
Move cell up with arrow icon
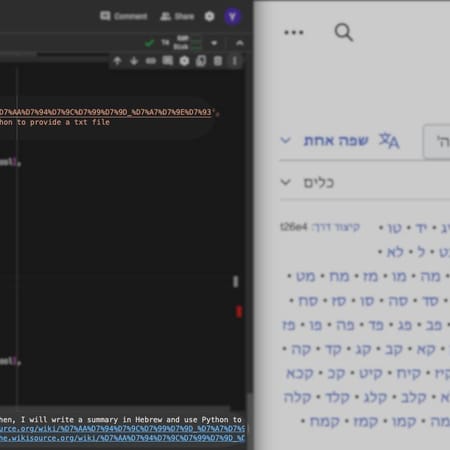coord(117,61)
